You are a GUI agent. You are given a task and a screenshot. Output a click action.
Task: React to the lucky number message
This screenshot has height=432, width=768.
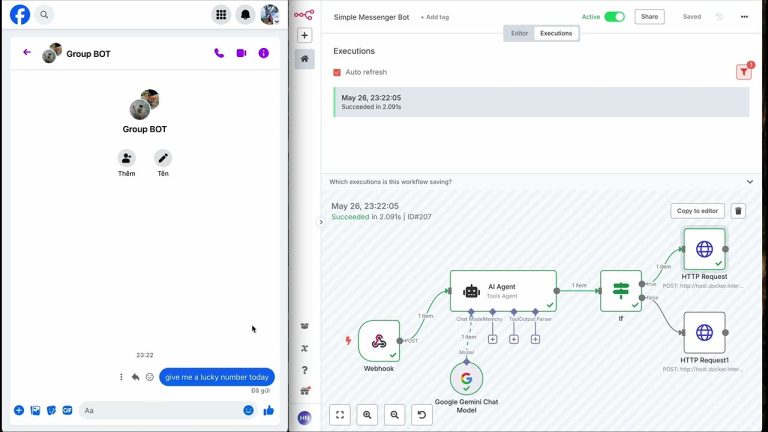click(150, 377)
